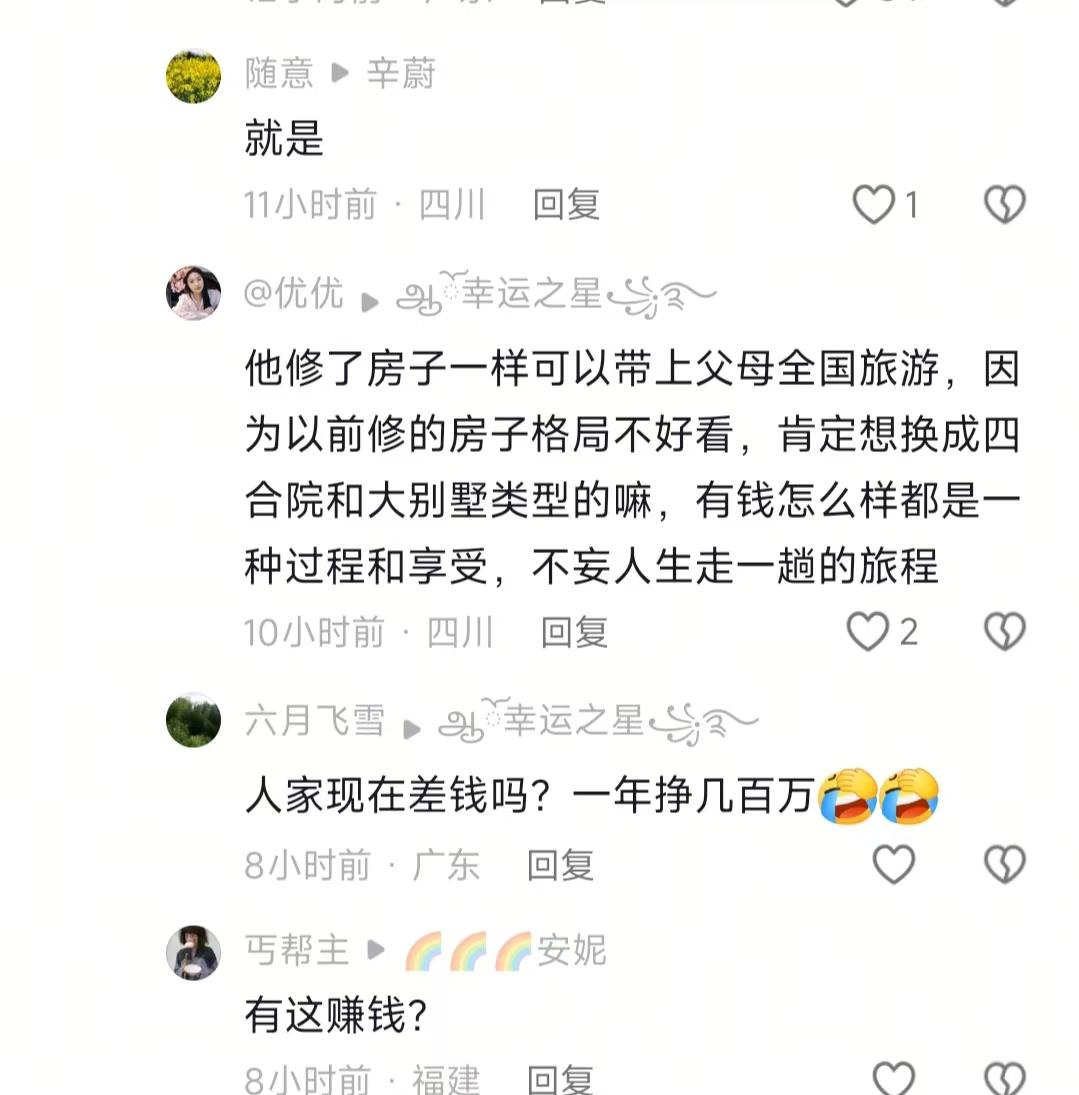
Task: Open the @优优 username link
Action: pos(293,293)
